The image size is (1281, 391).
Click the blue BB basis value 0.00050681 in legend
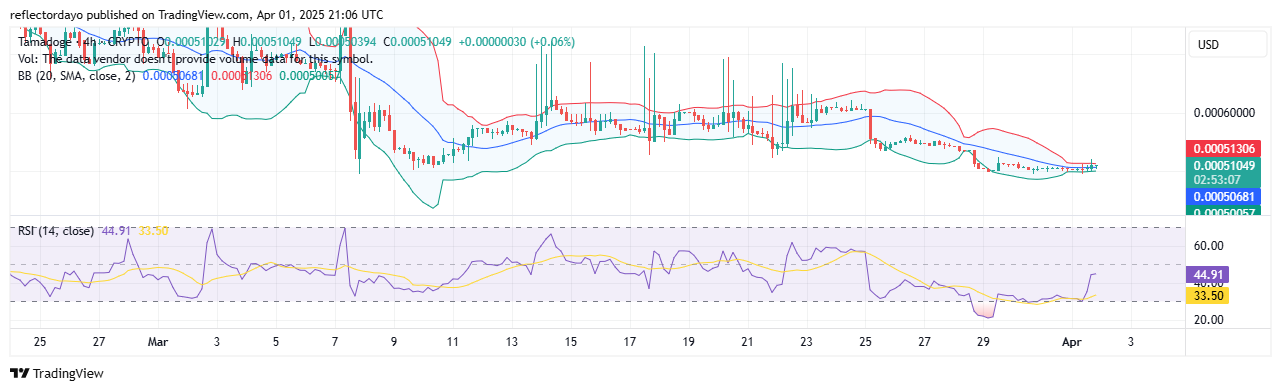173,76
